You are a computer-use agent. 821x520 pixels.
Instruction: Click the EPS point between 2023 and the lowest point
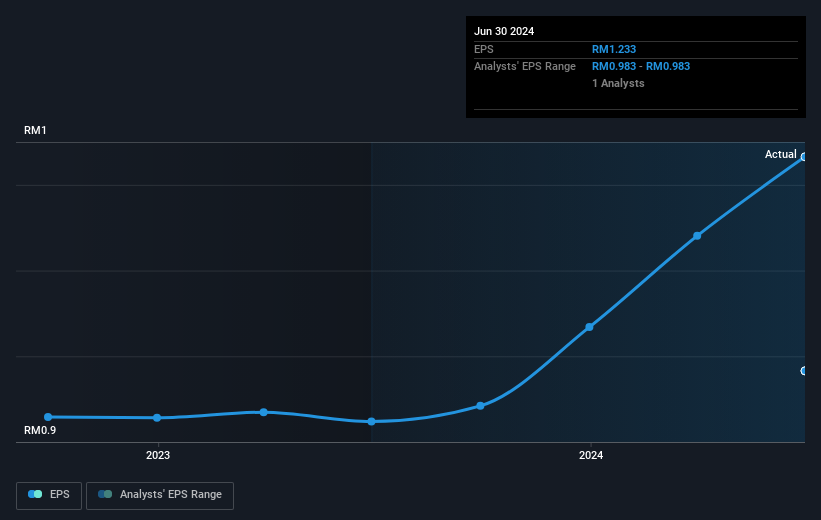(x=263, y=412)
